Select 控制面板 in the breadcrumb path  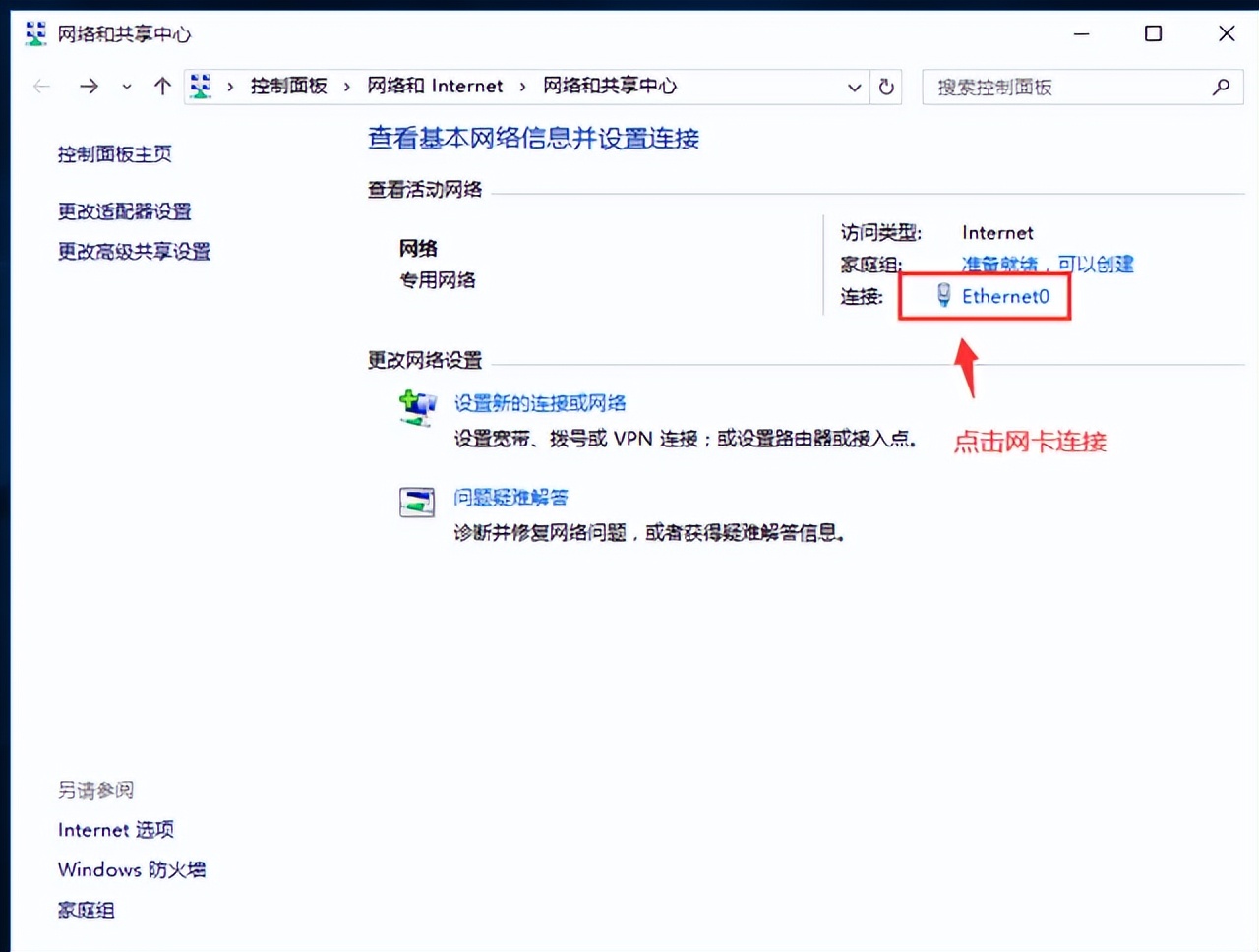(287, 86)
